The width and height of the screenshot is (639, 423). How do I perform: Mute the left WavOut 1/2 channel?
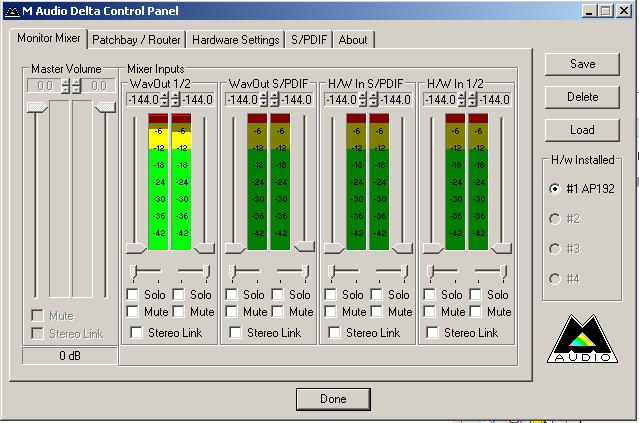pos(132,311)
